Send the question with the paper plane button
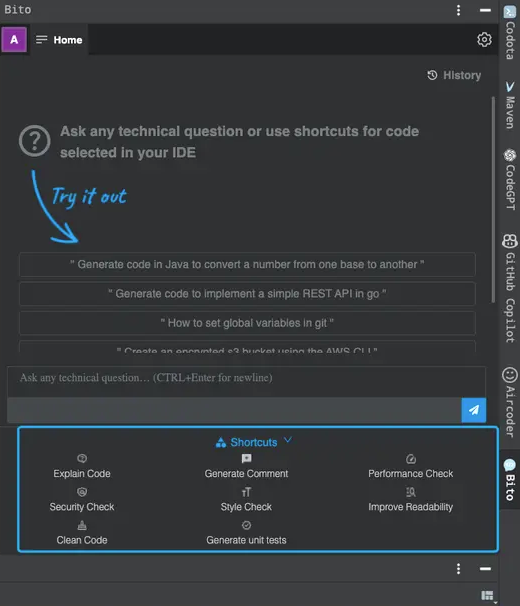520x606 pixels. coord(474,410)
